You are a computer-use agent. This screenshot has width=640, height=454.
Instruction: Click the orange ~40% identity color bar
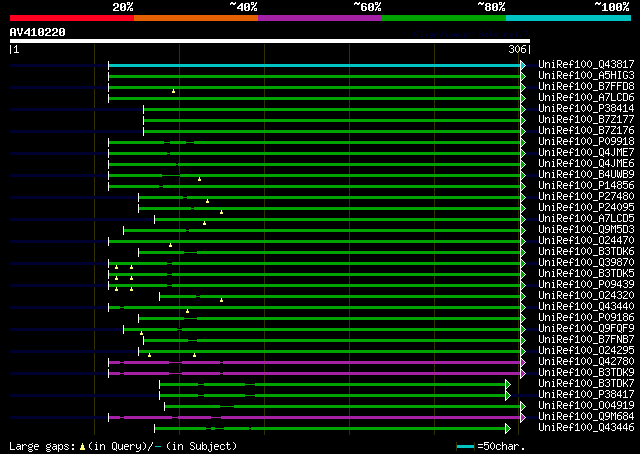[196, 18]
